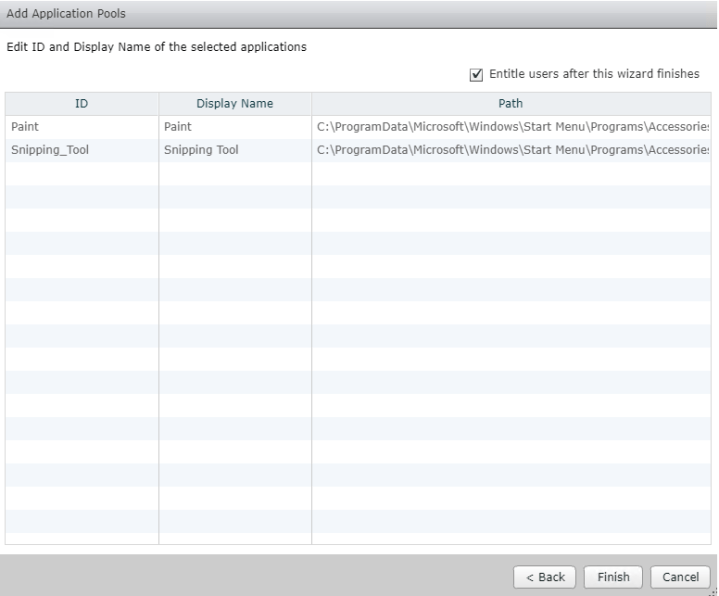The width and height of the screenshot is (719, 596).
Task: Sort by the ID column header
Action: point(81,102)
